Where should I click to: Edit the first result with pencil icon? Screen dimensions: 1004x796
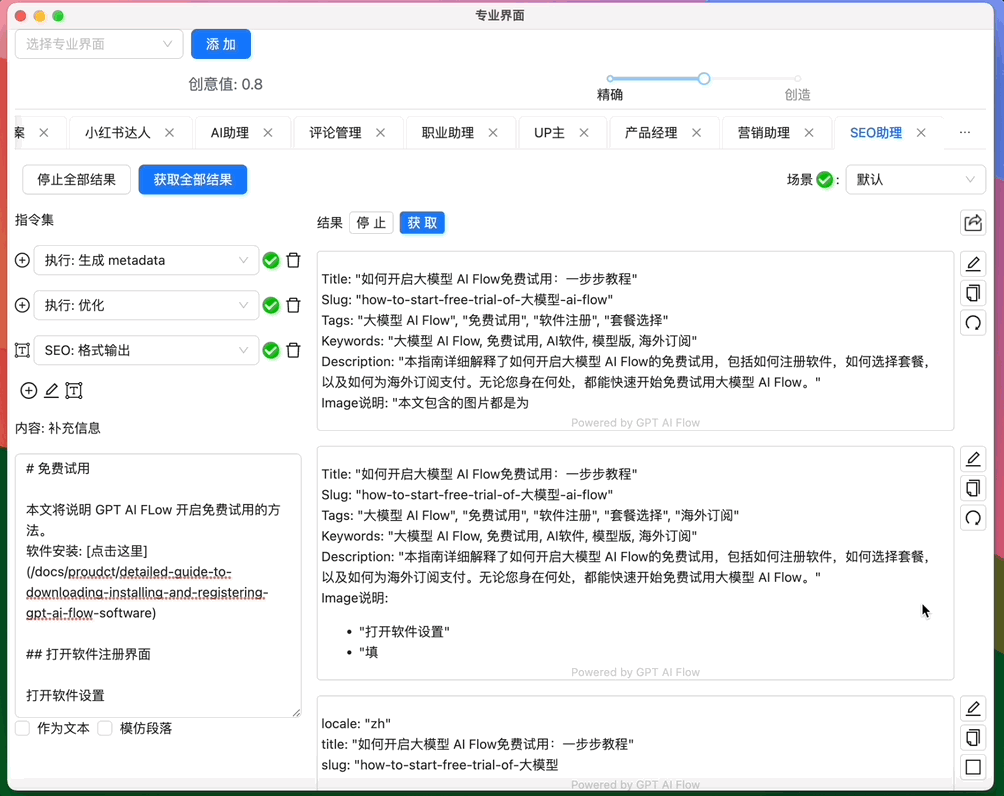(973, 263)
